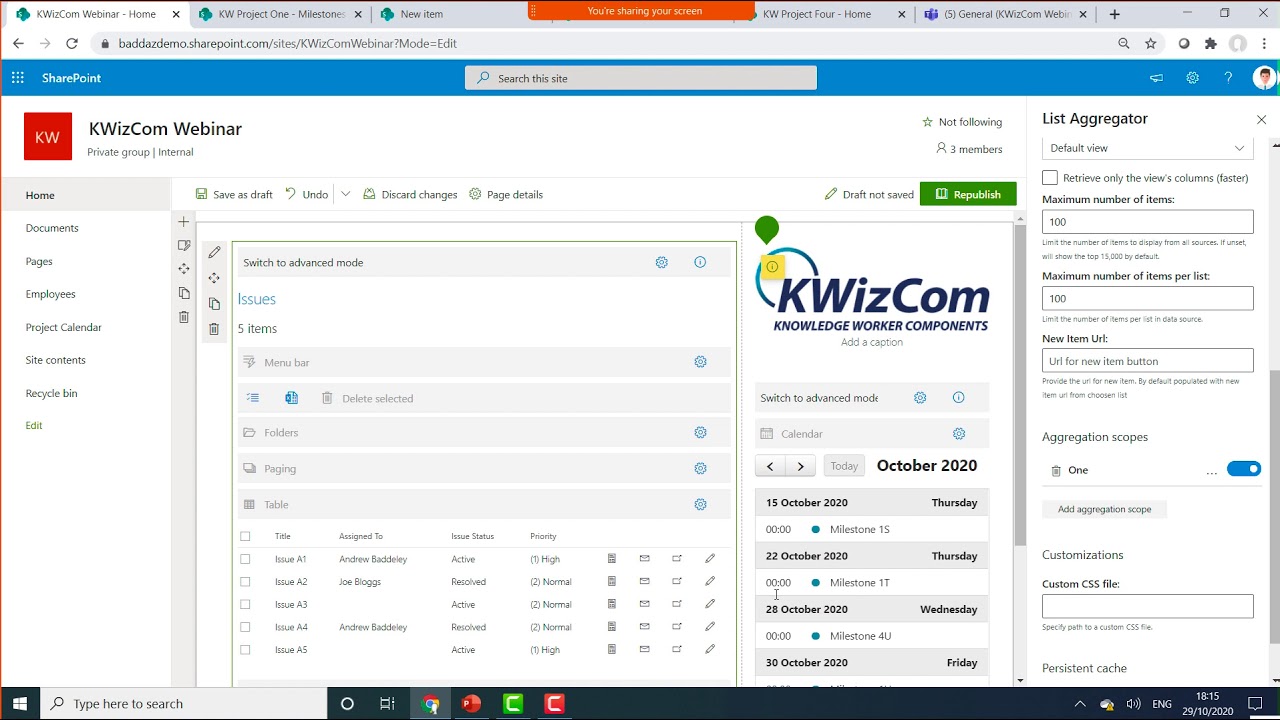1280x720 pixels.
Task: Click the Search this site box
Action: tap(641, 78)
